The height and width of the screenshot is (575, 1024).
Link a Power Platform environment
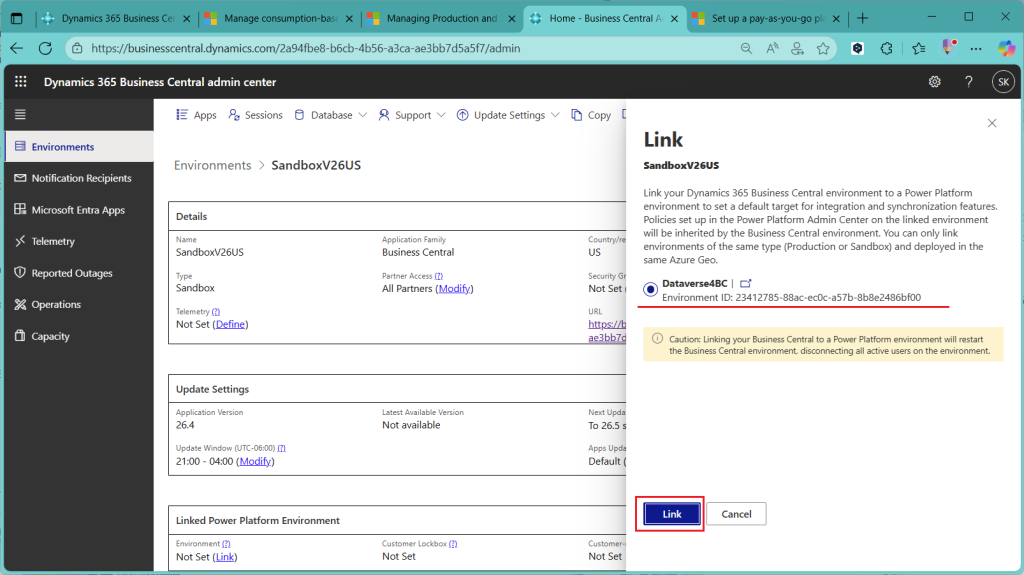pos(225,557)
